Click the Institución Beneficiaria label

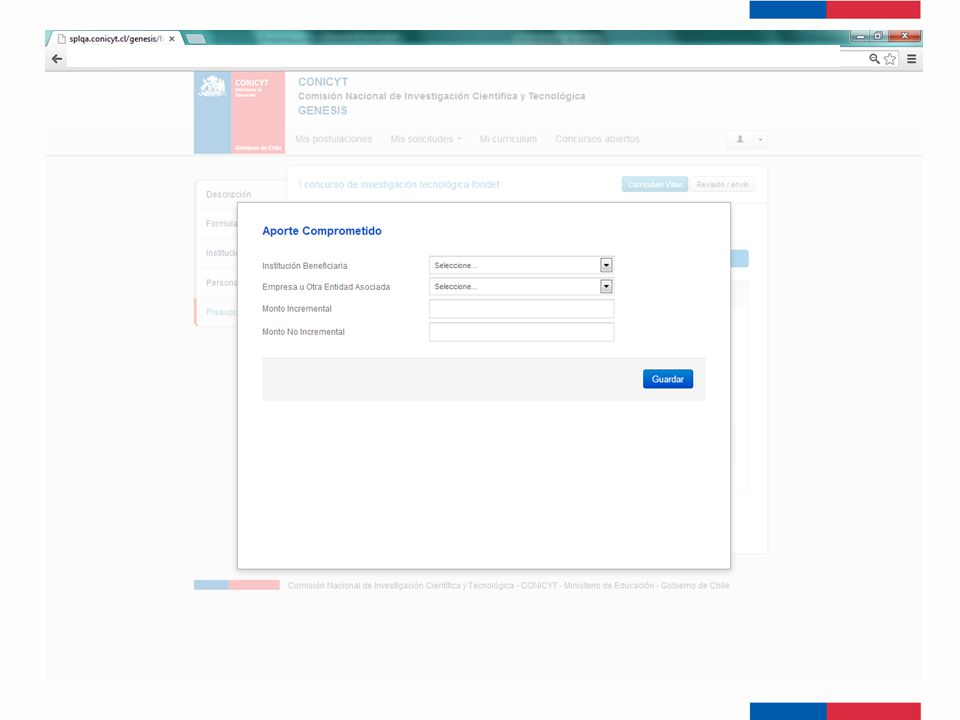(305, 266)
